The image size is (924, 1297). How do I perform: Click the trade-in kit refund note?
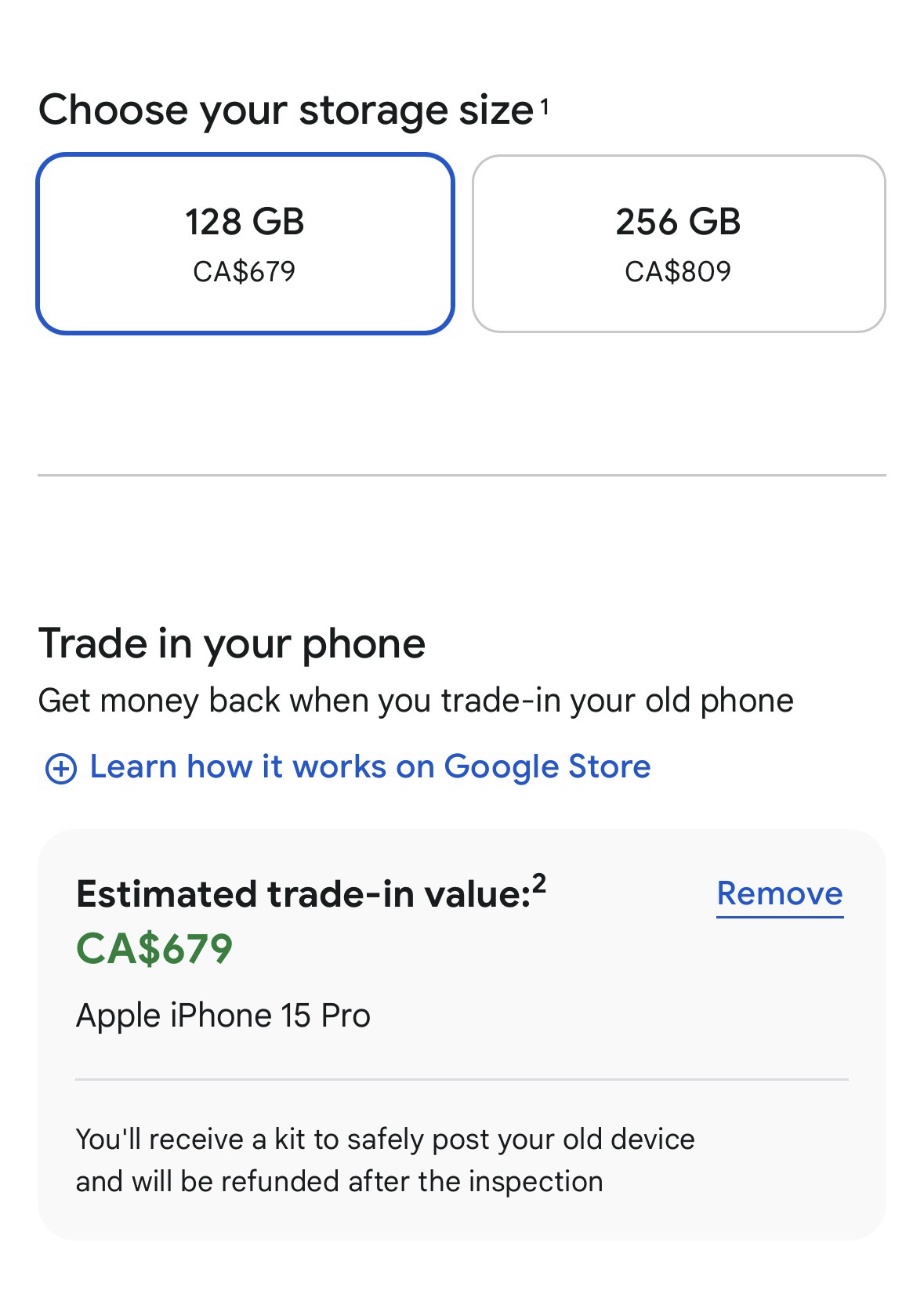pos(384,1160)
